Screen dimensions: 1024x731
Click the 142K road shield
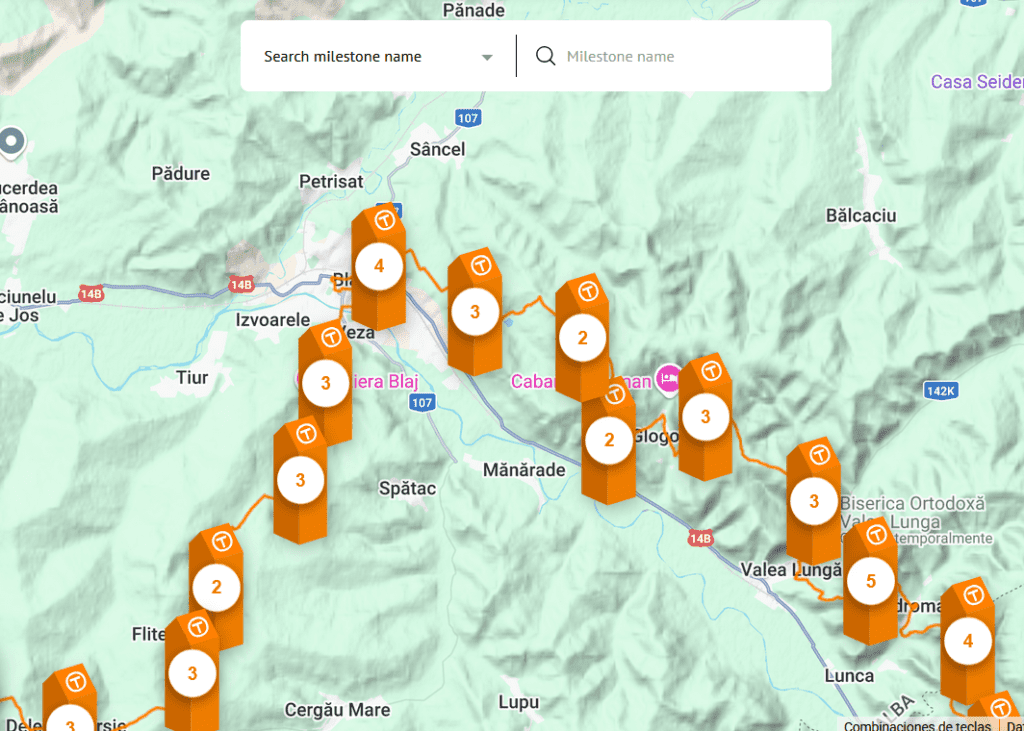pyautogui.click(x=941, y=391)
